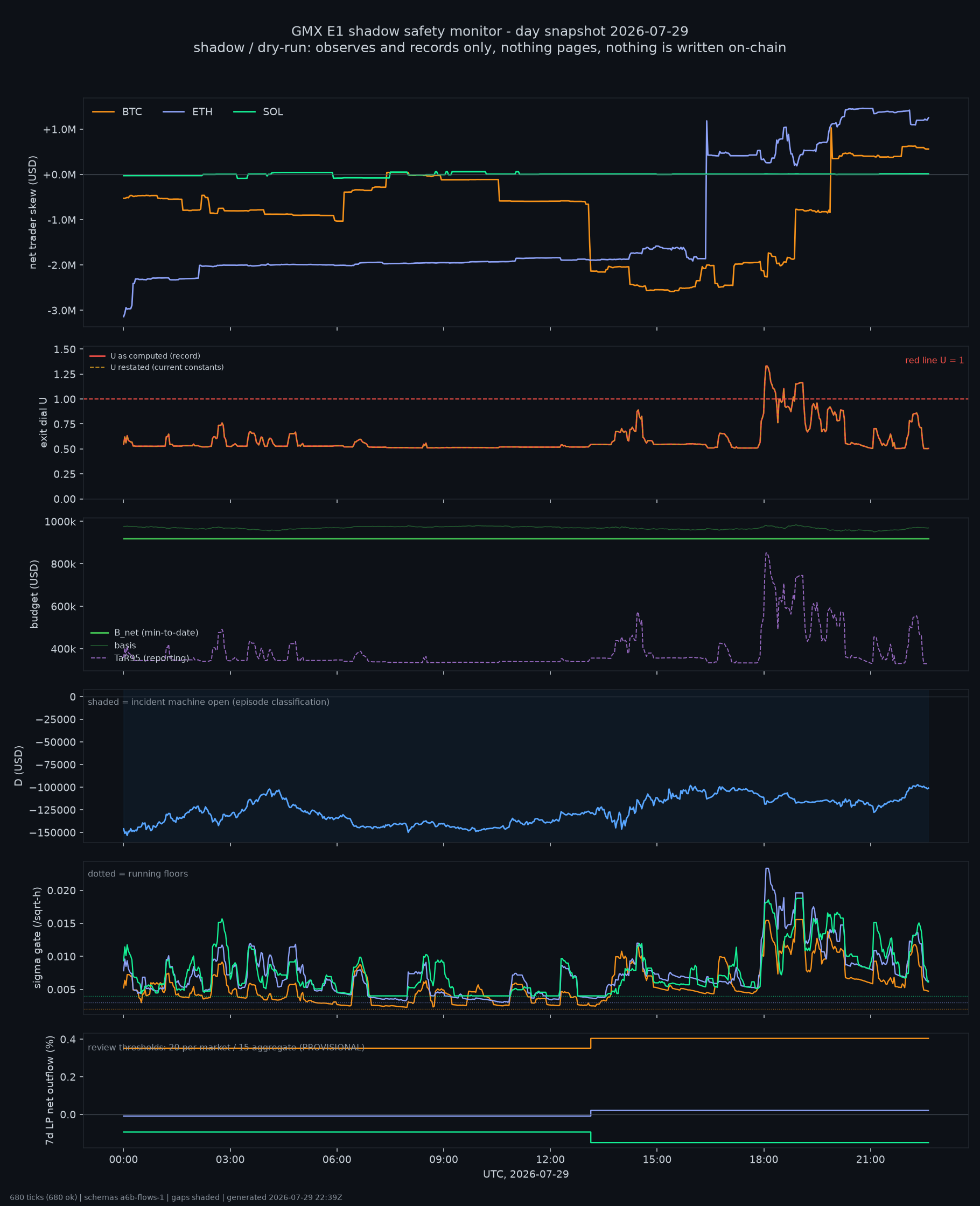The image size is (980, 1206).
Task: Click the '−150000' D-axis tick
Action: [x=53, y=832]
